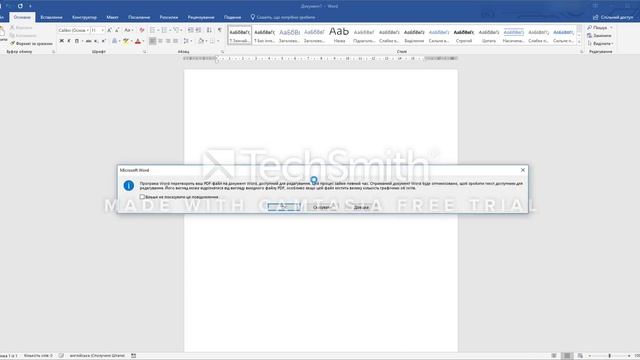Decrease font size with Shrink Font icon

click(117, 30)
